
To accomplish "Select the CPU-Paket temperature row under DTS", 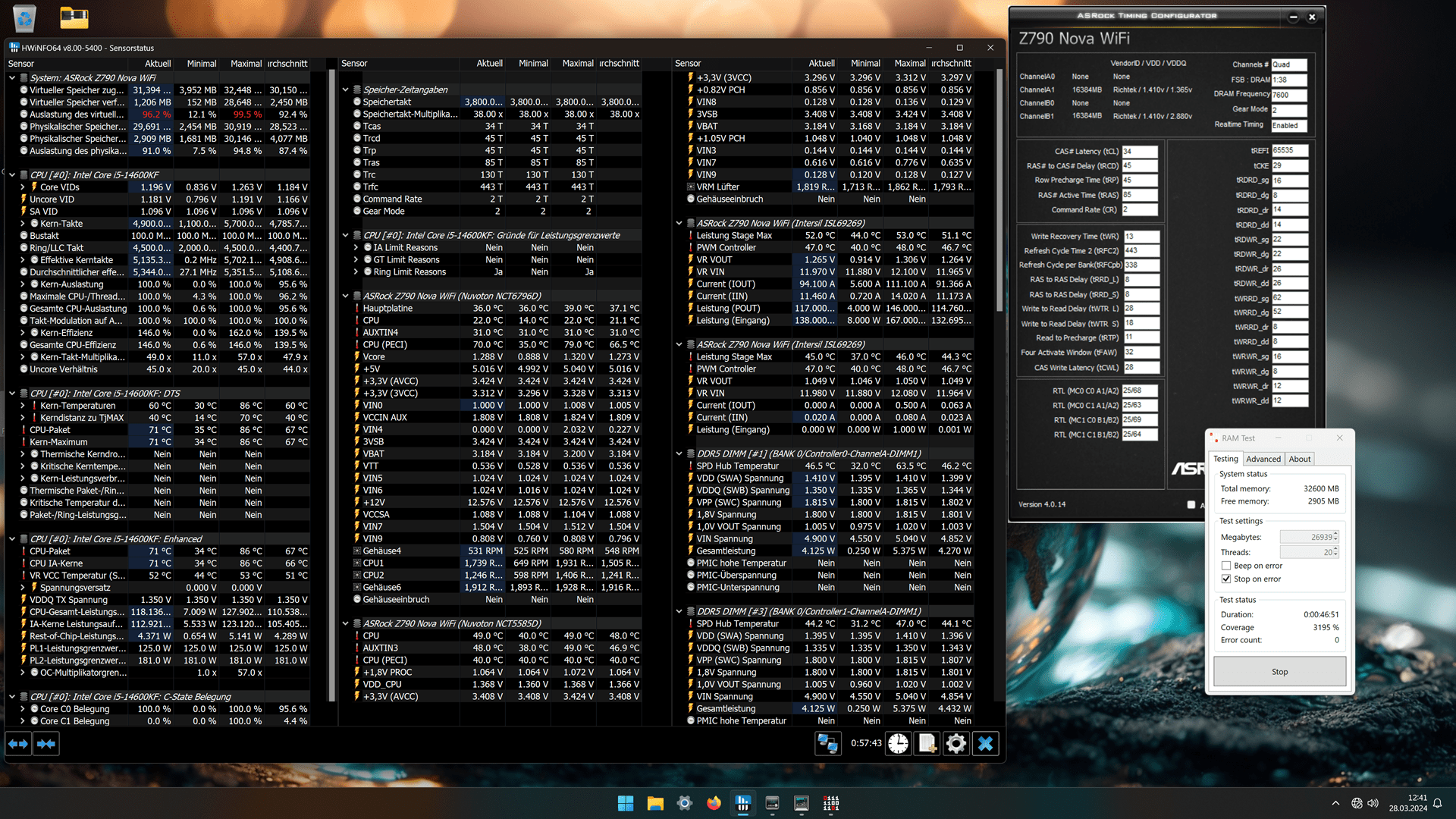I will (165, 429).
